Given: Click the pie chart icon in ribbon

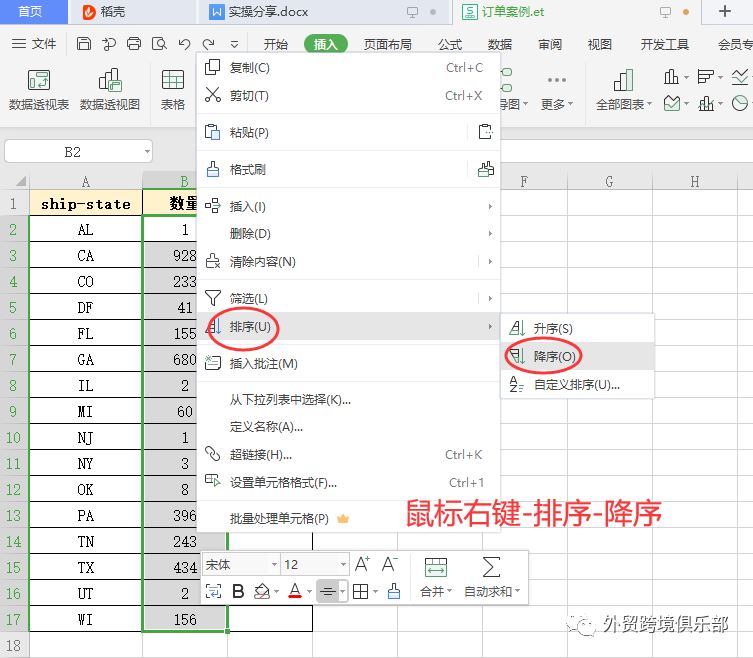Looking at the screenshot, I should pyautogui.click(x=740, y=103).
